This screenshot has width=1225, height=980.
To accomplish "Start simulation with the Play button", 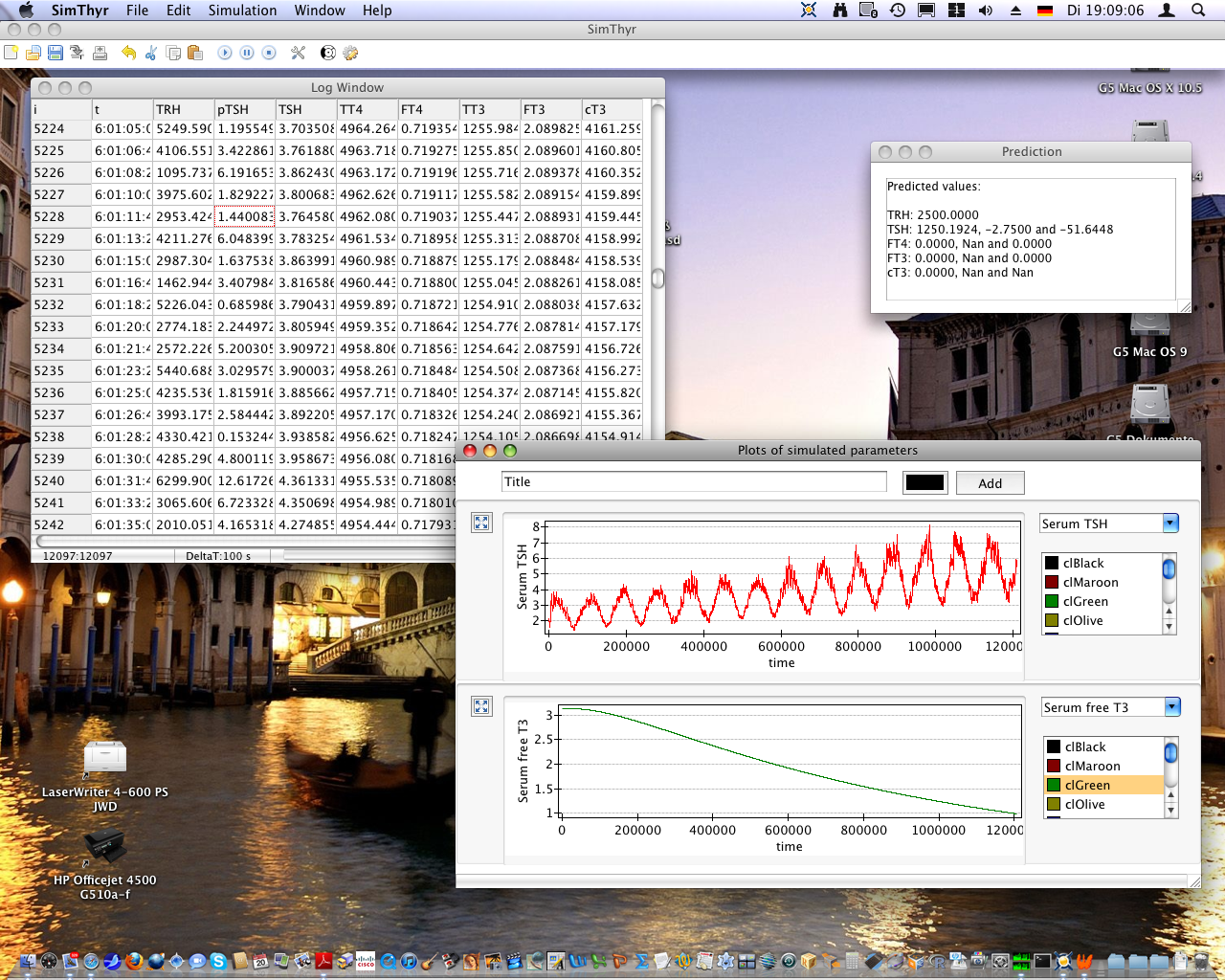I will pyautogui.click(x=224, y=53).
